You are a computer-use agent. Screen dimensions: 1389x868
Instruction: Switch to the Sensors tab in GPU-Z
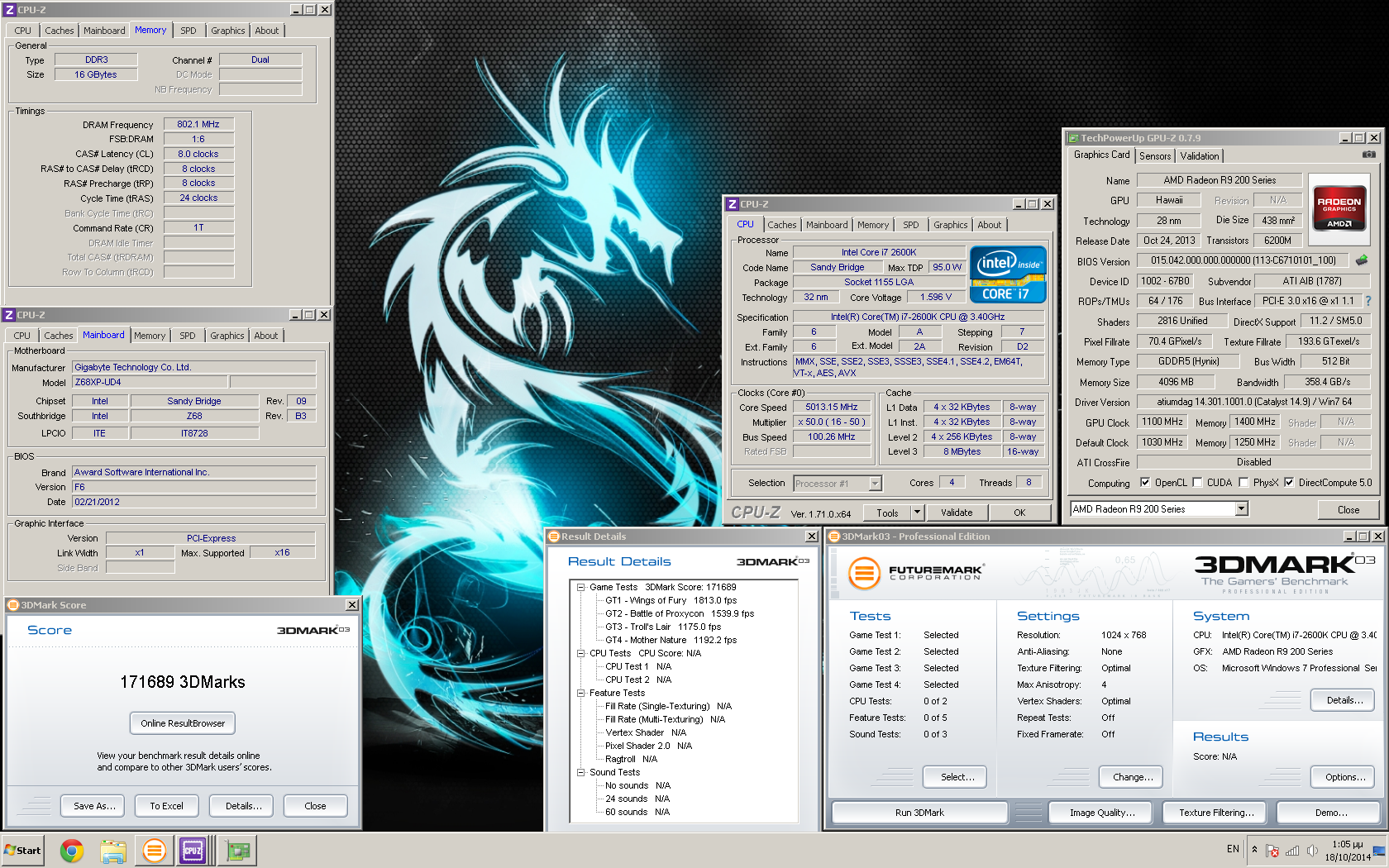pyautogui.click(x=1155, y=156)
